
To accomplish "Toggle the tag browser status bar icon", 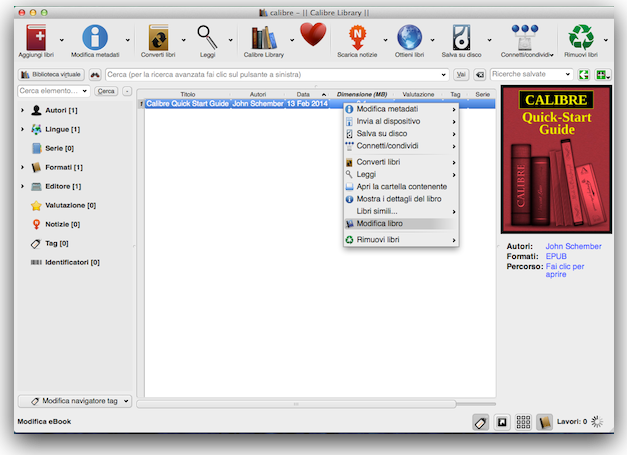I will [481, 422].
